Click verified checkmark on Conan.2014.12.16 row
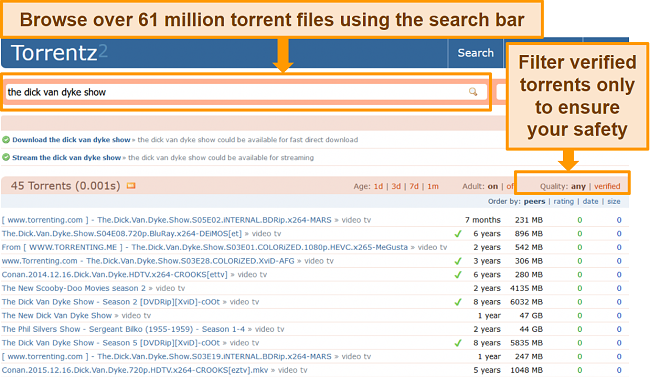This screenshot has height=377, width=650. [458, 275]
